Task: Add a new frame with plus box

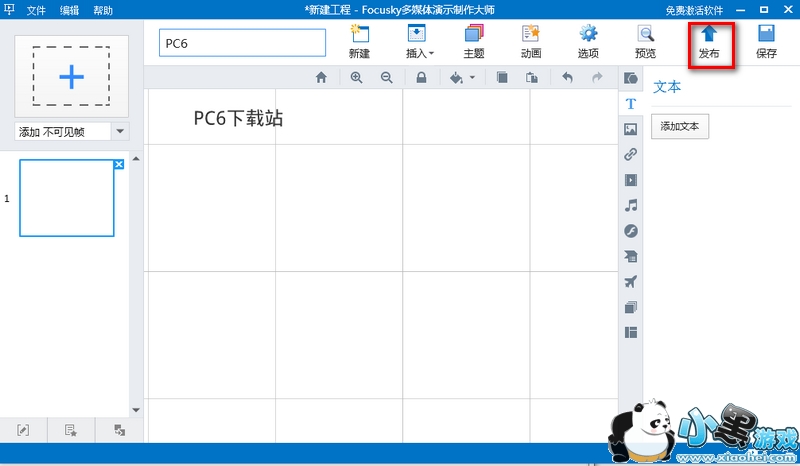Action: (x=71, y=76)
